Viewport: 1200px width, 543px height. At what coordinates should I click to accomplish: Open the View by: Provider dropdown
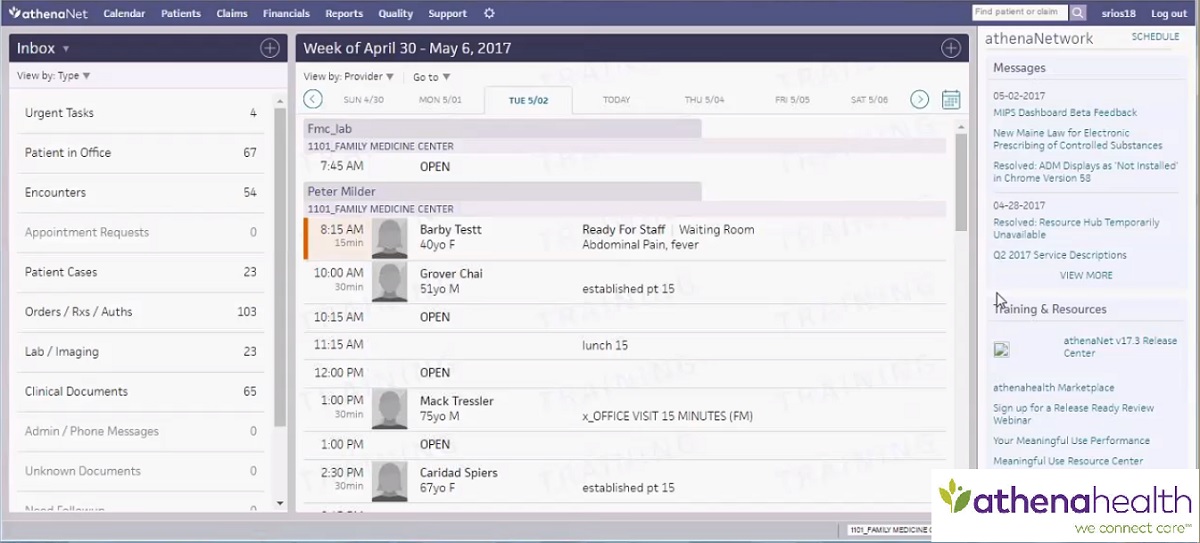tap(349, 77)
